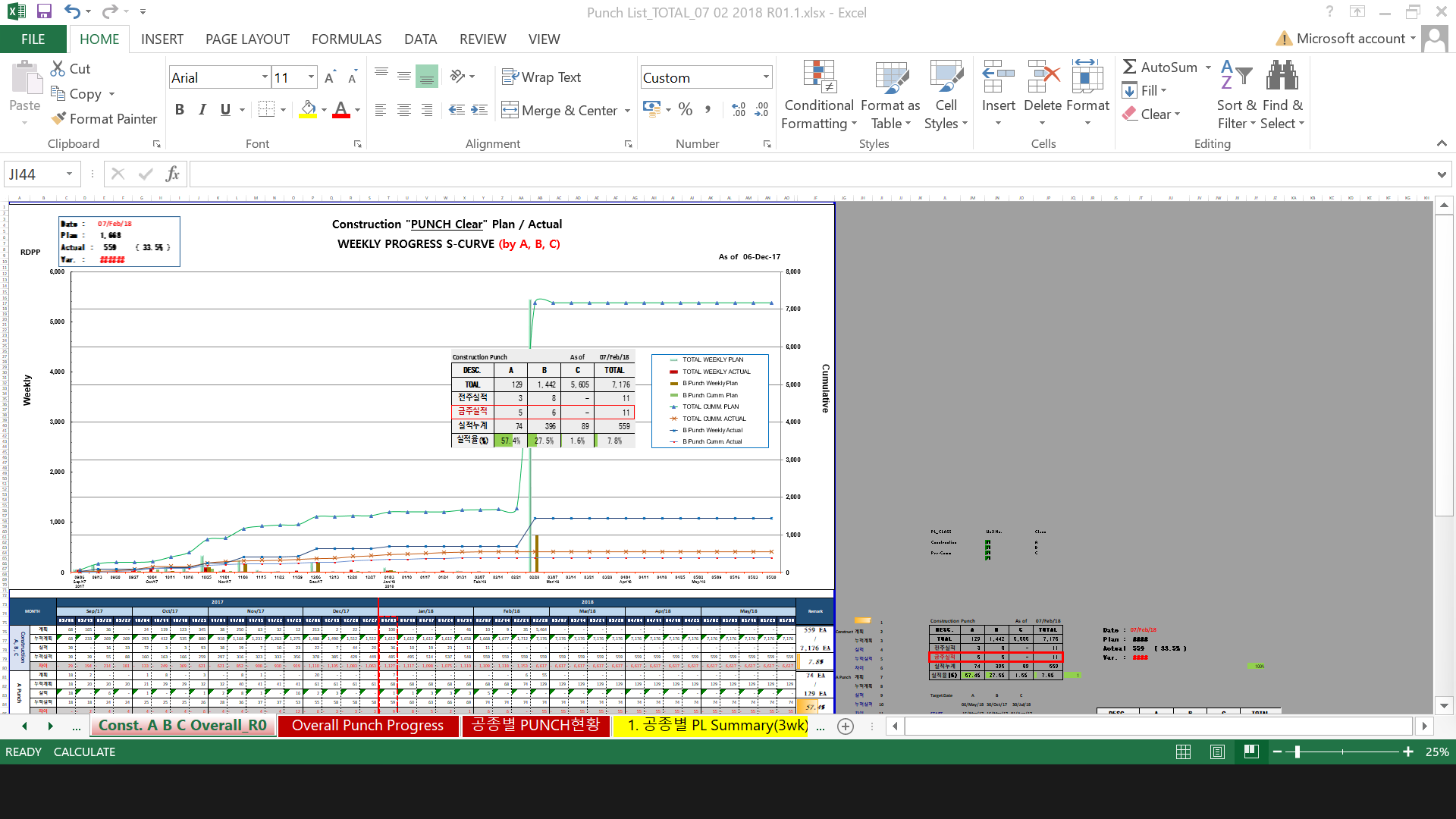Click the Increase Decimal icon

[739, 110]
